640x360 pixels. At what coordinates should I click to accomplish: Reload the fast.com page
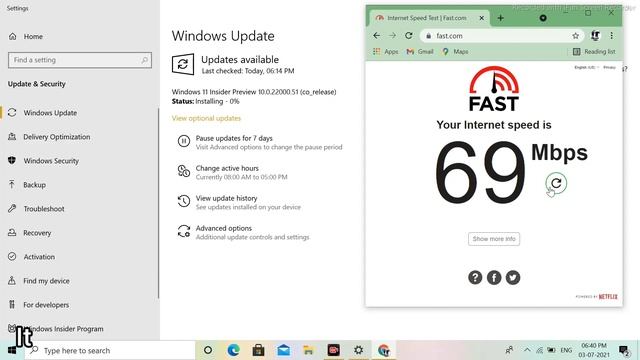click(x=409, y=36)
